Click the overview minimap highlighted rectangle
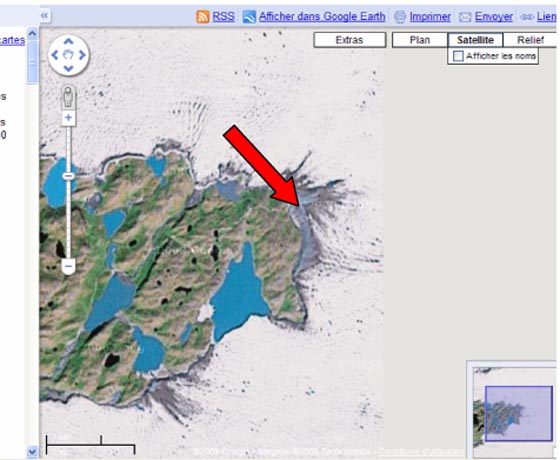Viewport: 560px width, 460px height. [x=519, y=414]
